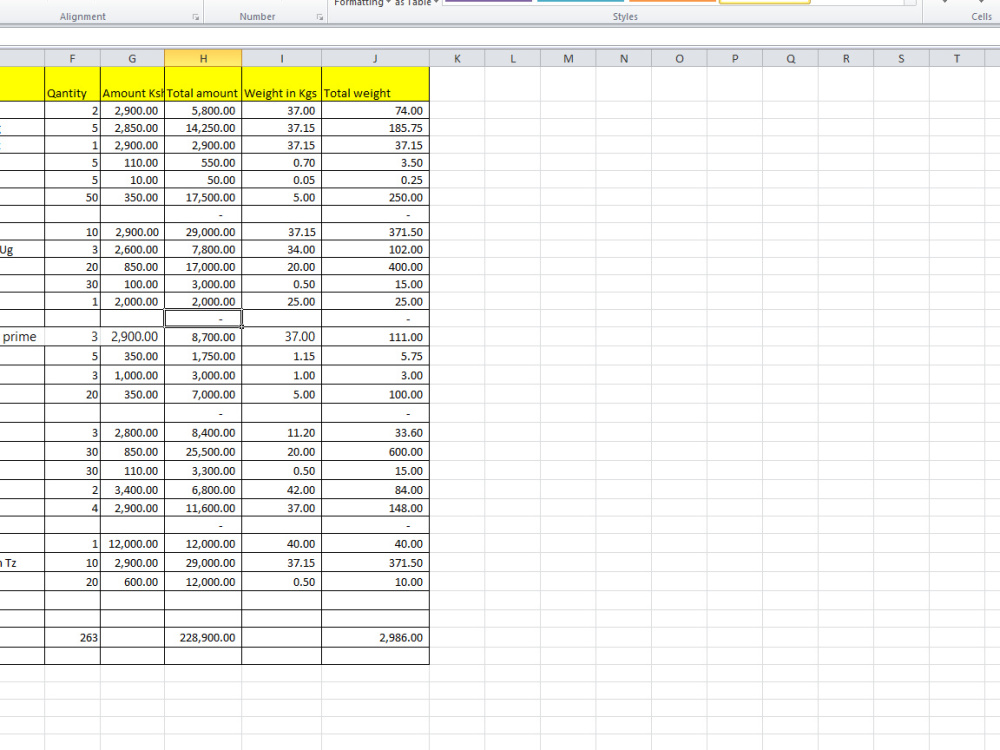1000x750 pixels.
Task: Click the 'prime' text cell
Action: click(22, 337)
